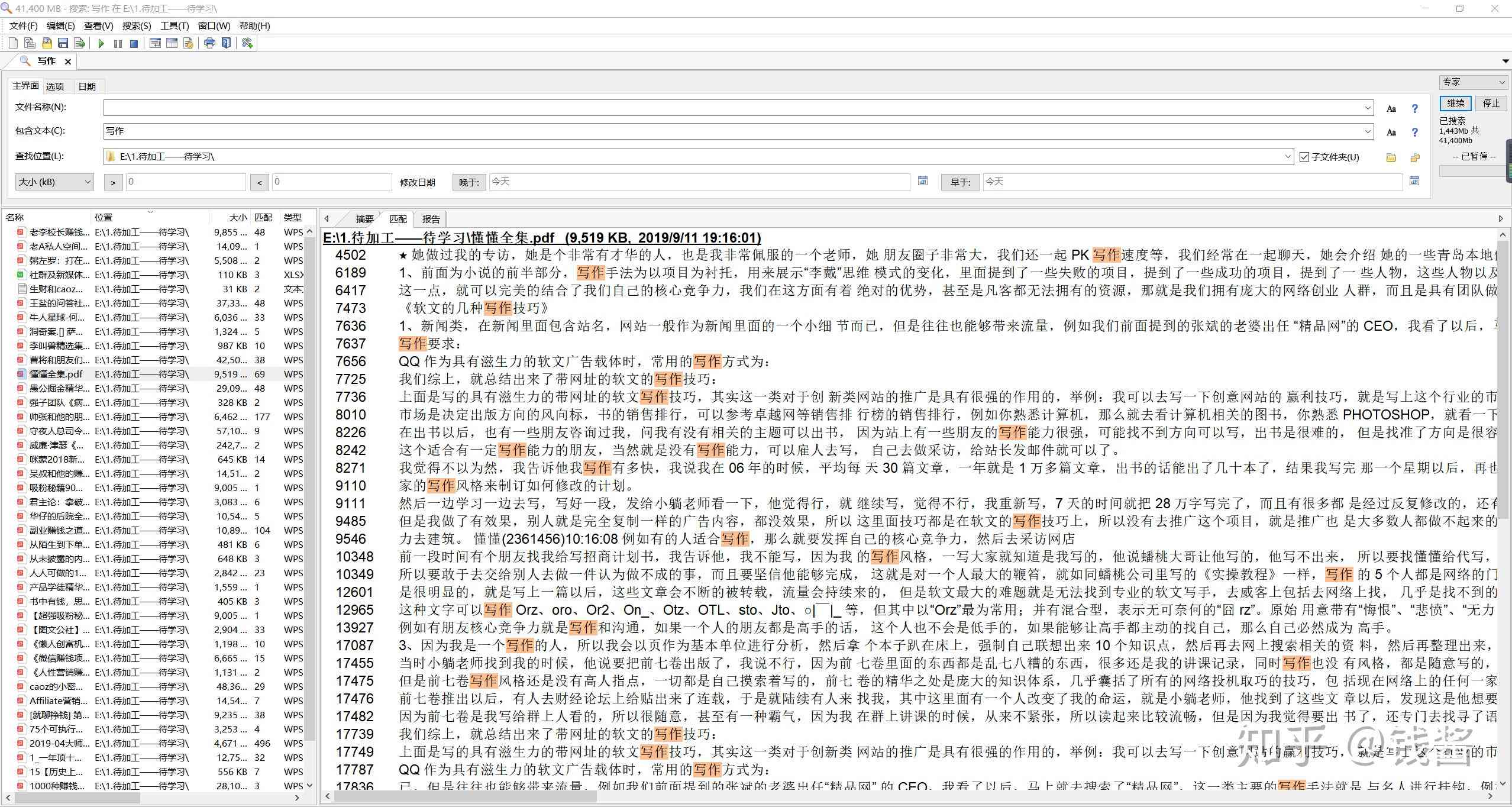Open the 编辑(E) menu
The height and width of the screenshot is (807, 1512).
click(x=60, y=26)
